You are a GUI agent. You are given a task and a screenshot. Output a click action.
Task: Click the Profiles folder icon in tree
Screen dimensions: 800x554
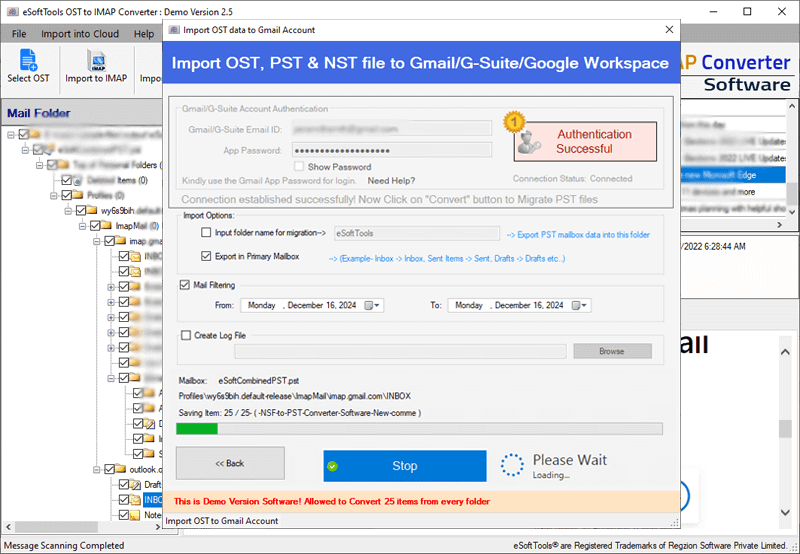tap(78, 195)
